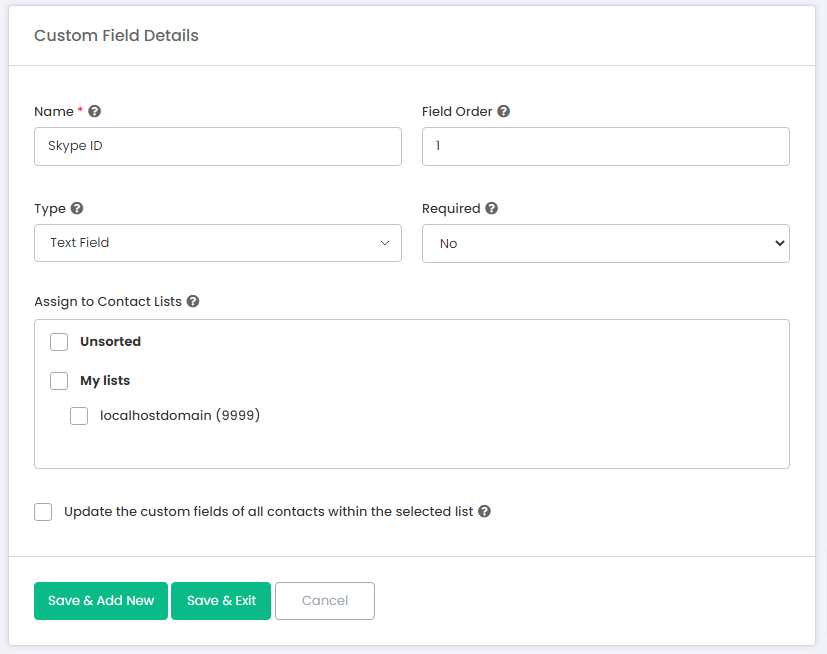
Task: Click into the Field Order input box
Action: (x=605, y=146)
